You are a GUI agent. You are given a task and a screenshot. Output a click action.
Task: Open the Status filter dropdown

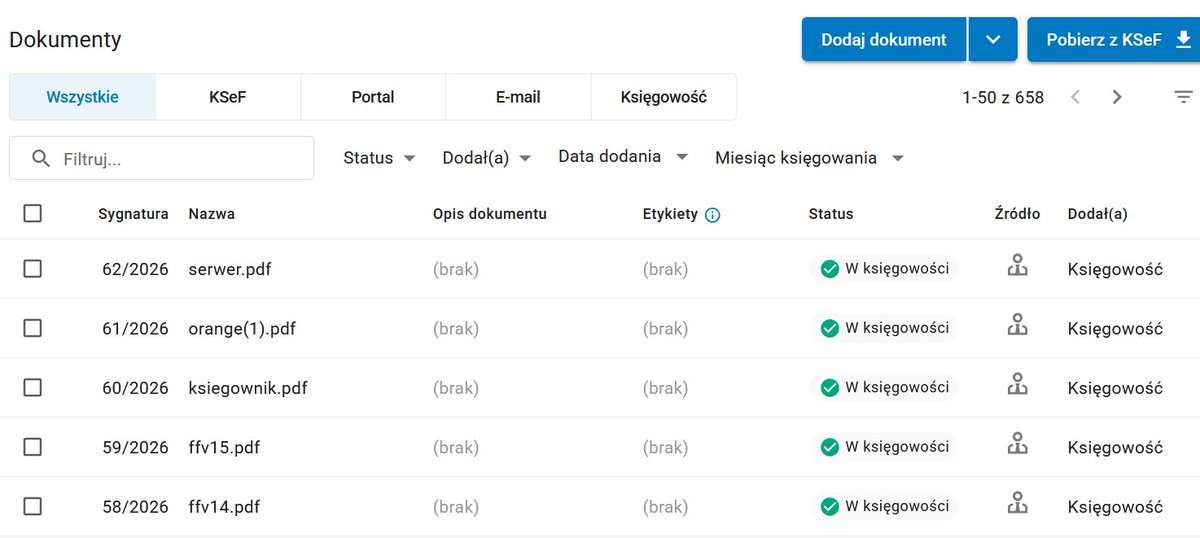tap(379, 158)
